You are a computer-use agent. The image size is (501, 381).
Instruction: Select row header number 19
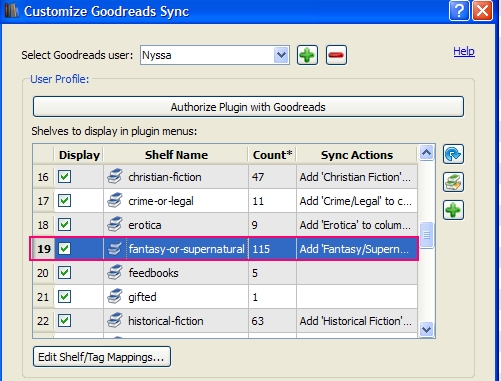[x=44, y=249]
